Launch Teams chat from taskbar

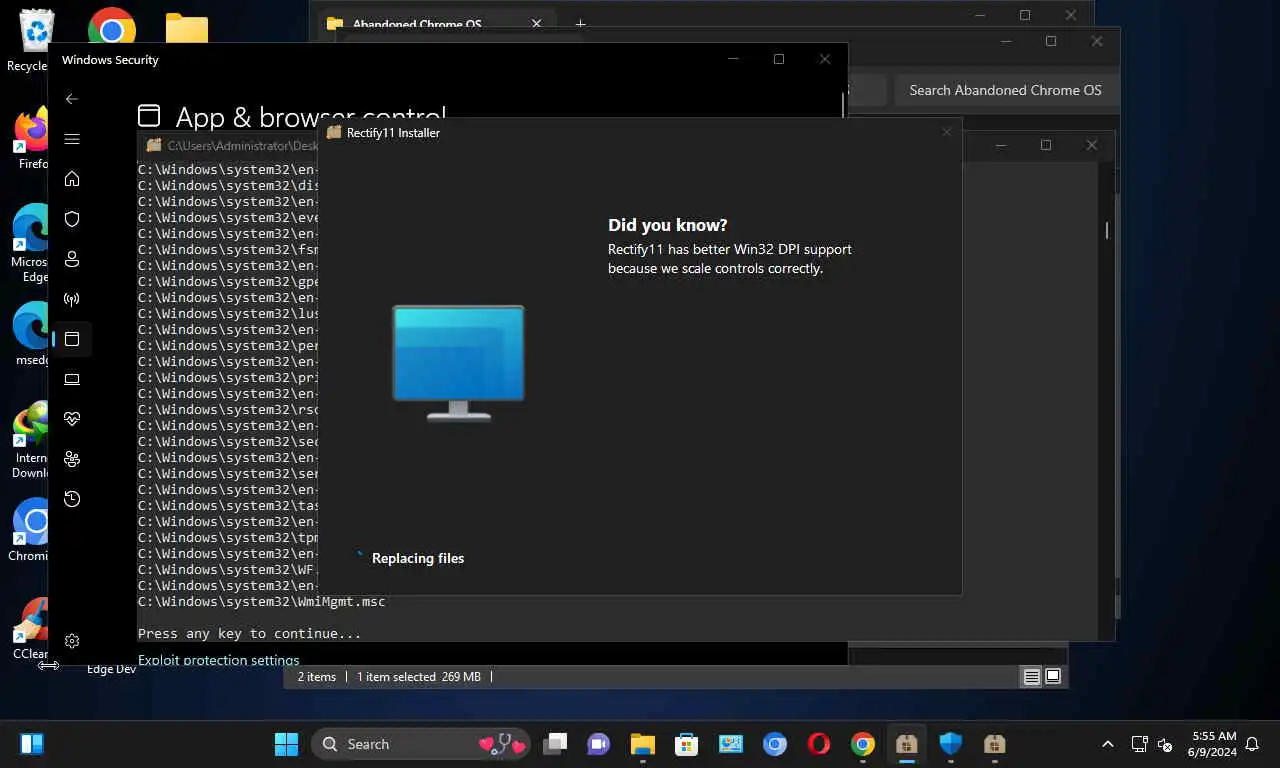click(599, 744)
